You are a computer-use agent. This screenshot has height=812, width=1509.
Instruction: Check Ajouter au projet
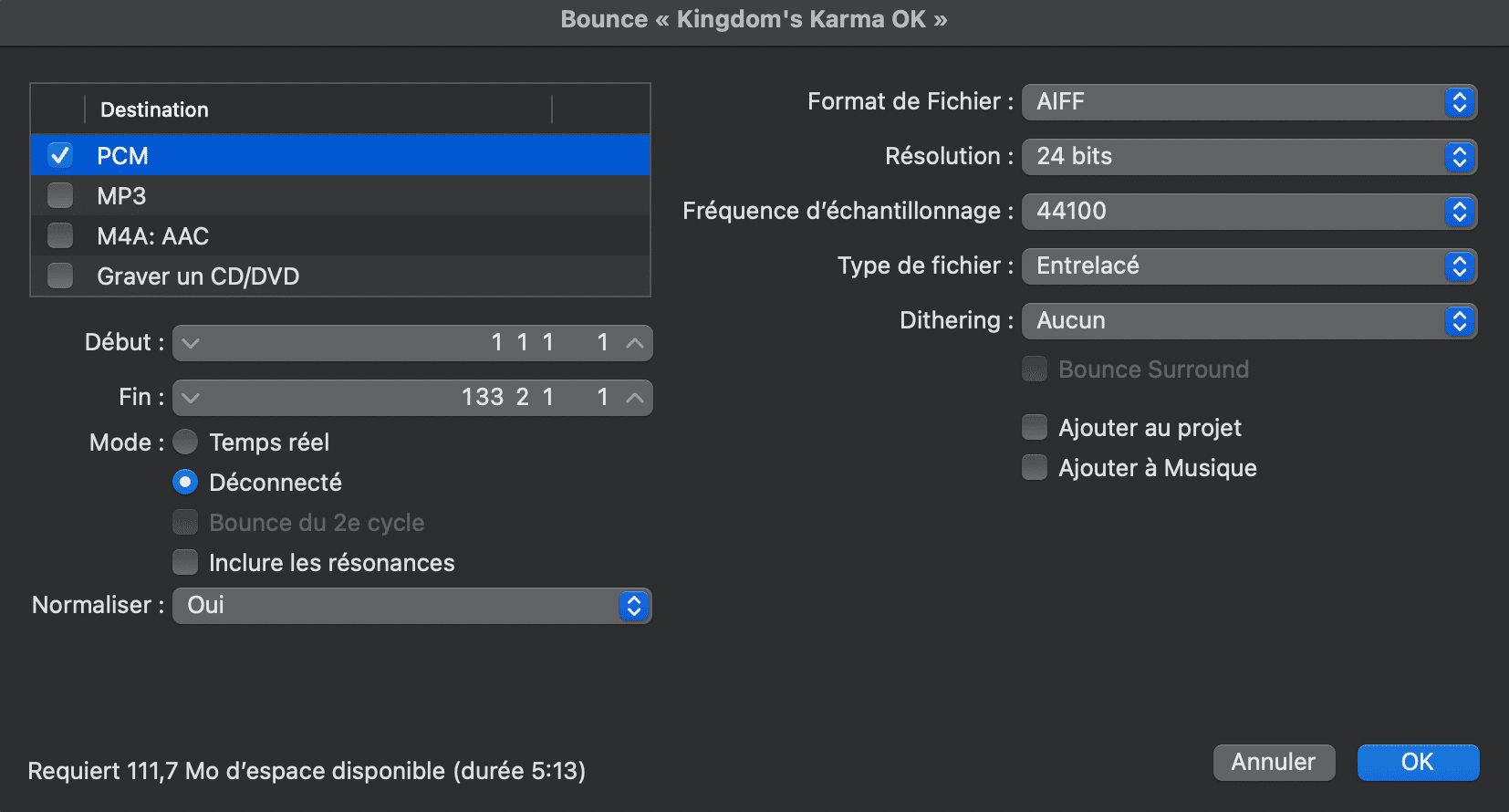(x=1035, y=427)
